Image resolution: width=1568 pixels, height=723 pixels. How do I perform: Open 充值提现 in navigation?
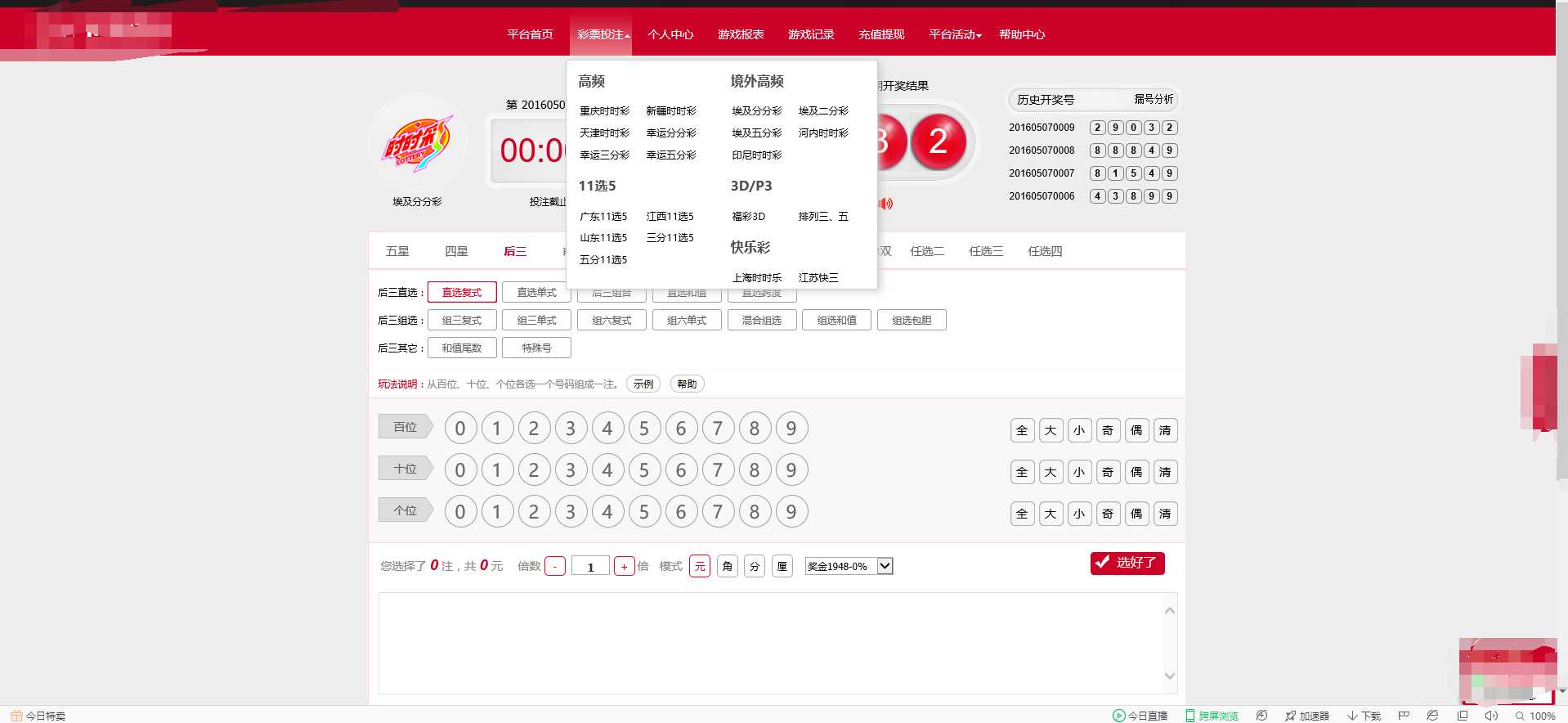[x=881, y=34]
